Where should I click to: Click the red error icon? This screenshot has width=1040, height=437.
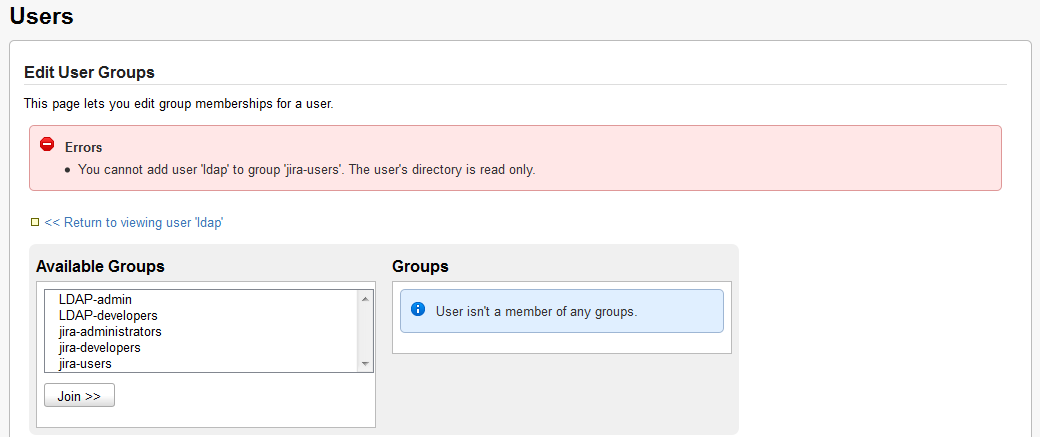pos(47,145)
